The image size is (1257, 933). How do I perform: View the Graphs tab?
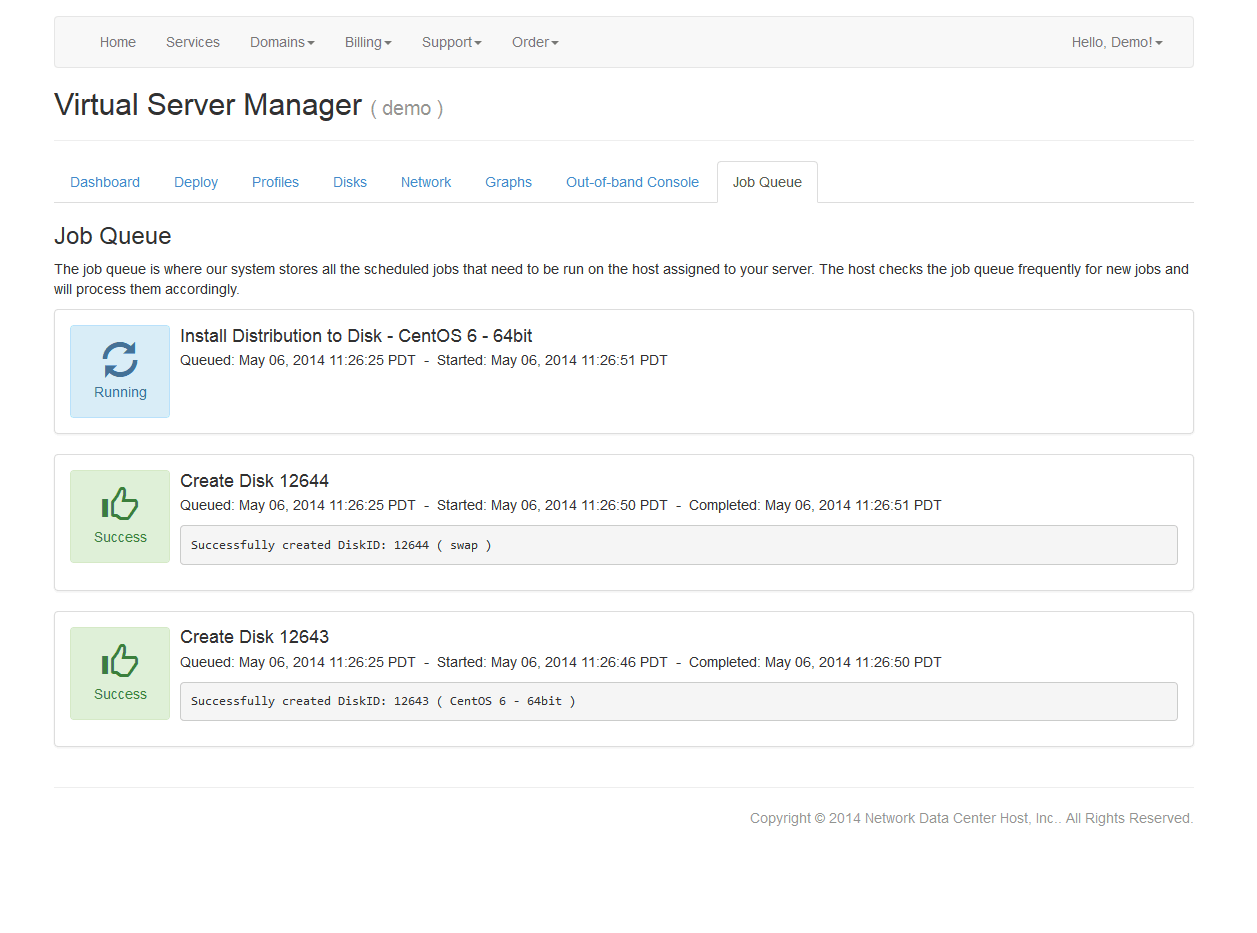point(508,182)
